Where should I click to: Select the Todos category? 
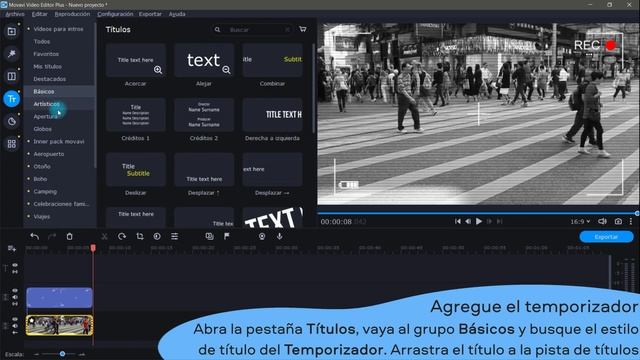[42, 42]
